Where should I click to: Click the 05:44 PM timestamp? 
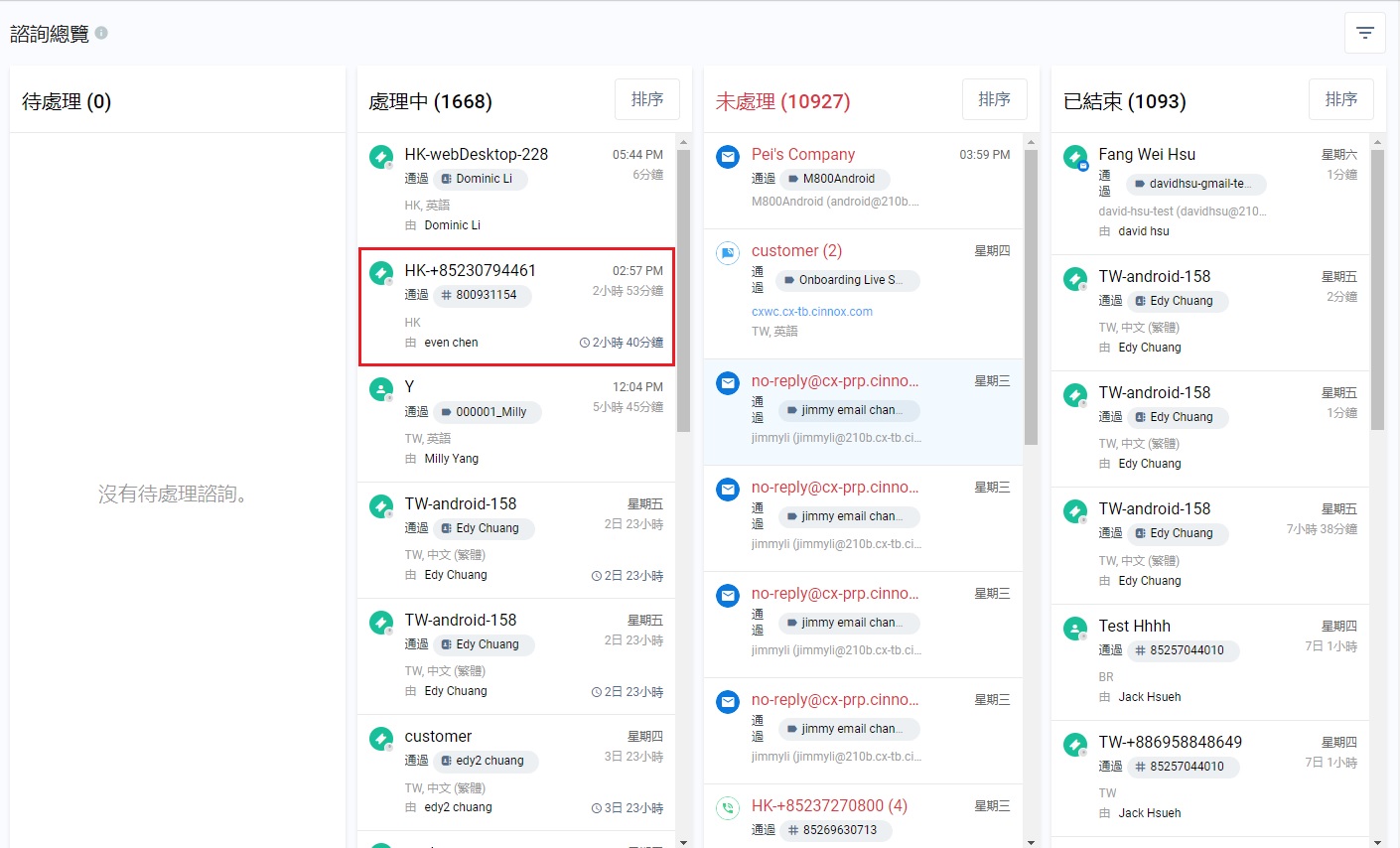coord(637,155)
